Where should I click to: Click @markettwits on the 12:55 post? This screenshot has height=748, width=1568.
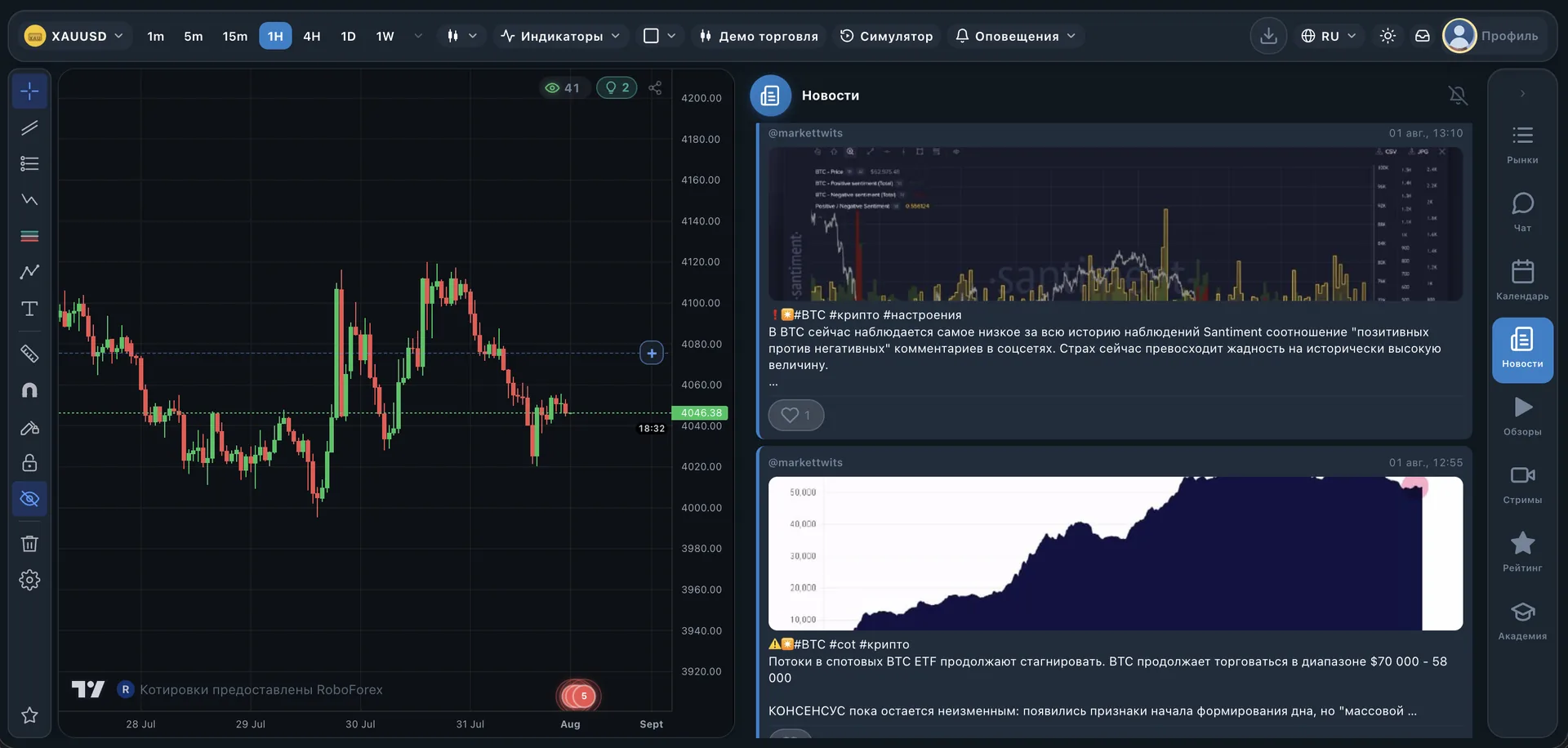pyautogui.click(x=805, y=462)
